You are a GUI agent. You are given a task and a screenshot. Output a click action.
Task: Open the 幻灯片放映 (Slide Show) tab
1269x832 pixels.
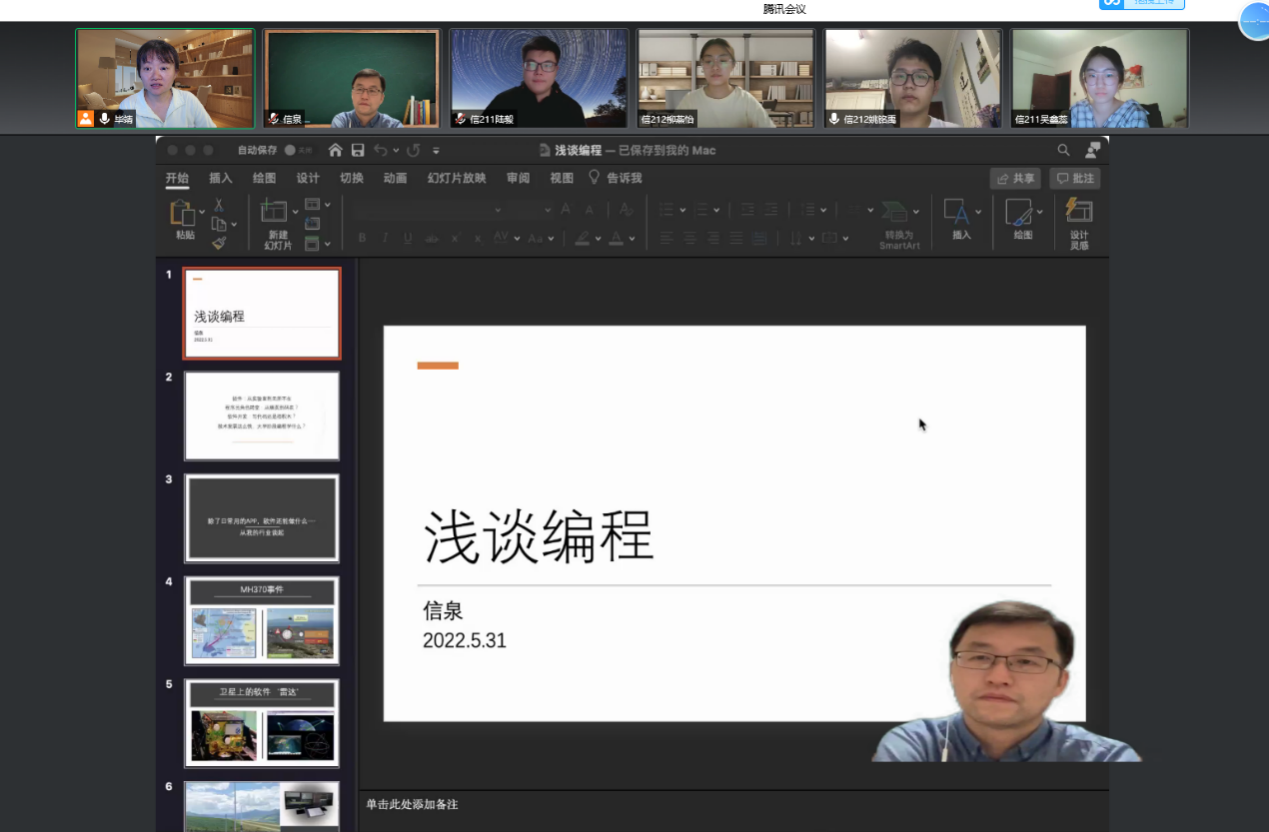click(x=456, y=178)
